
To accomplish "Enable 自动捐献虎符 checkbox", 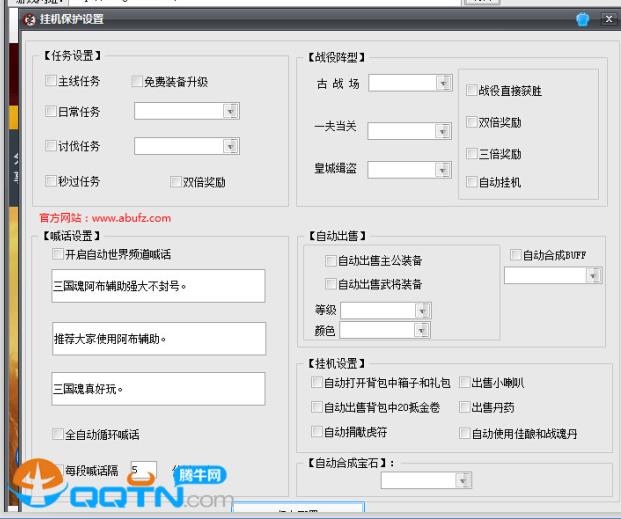I will (317, 433).
